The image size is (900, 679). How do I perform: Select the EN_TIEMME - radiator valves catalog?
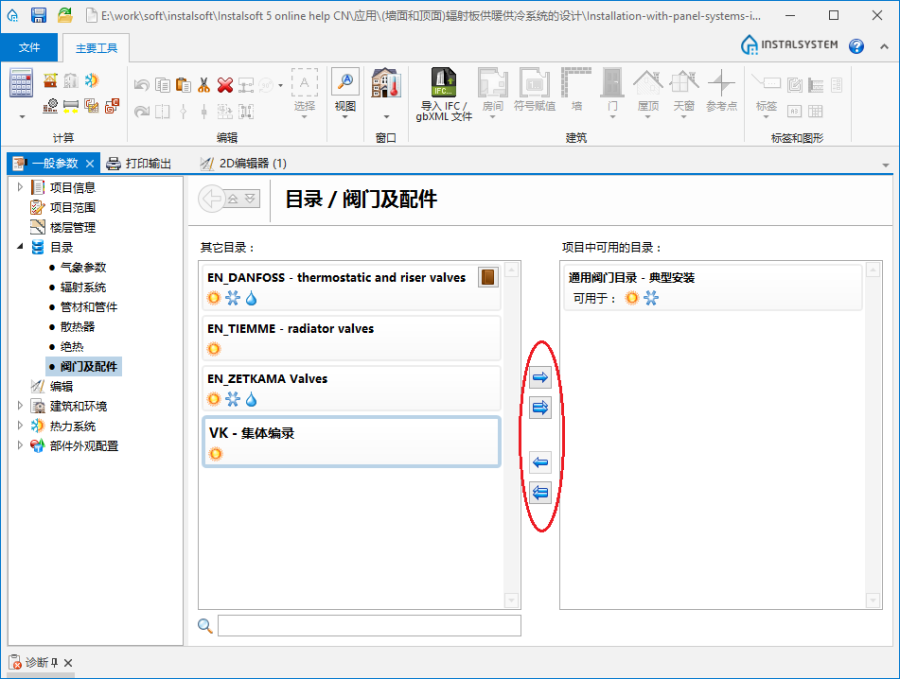coord(351,338)
